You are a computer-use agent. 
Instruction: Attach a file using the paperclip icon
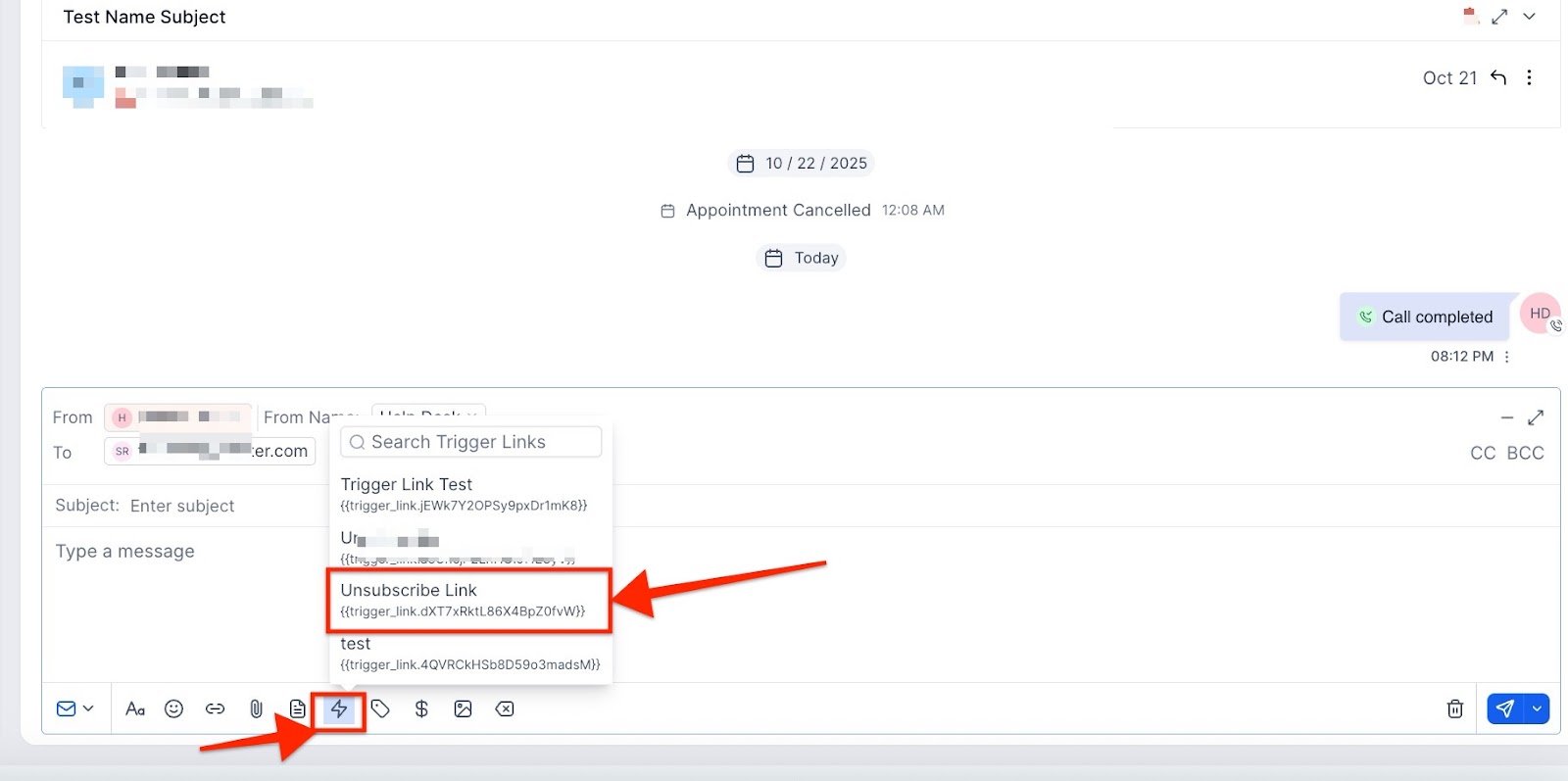pos(256,709)
